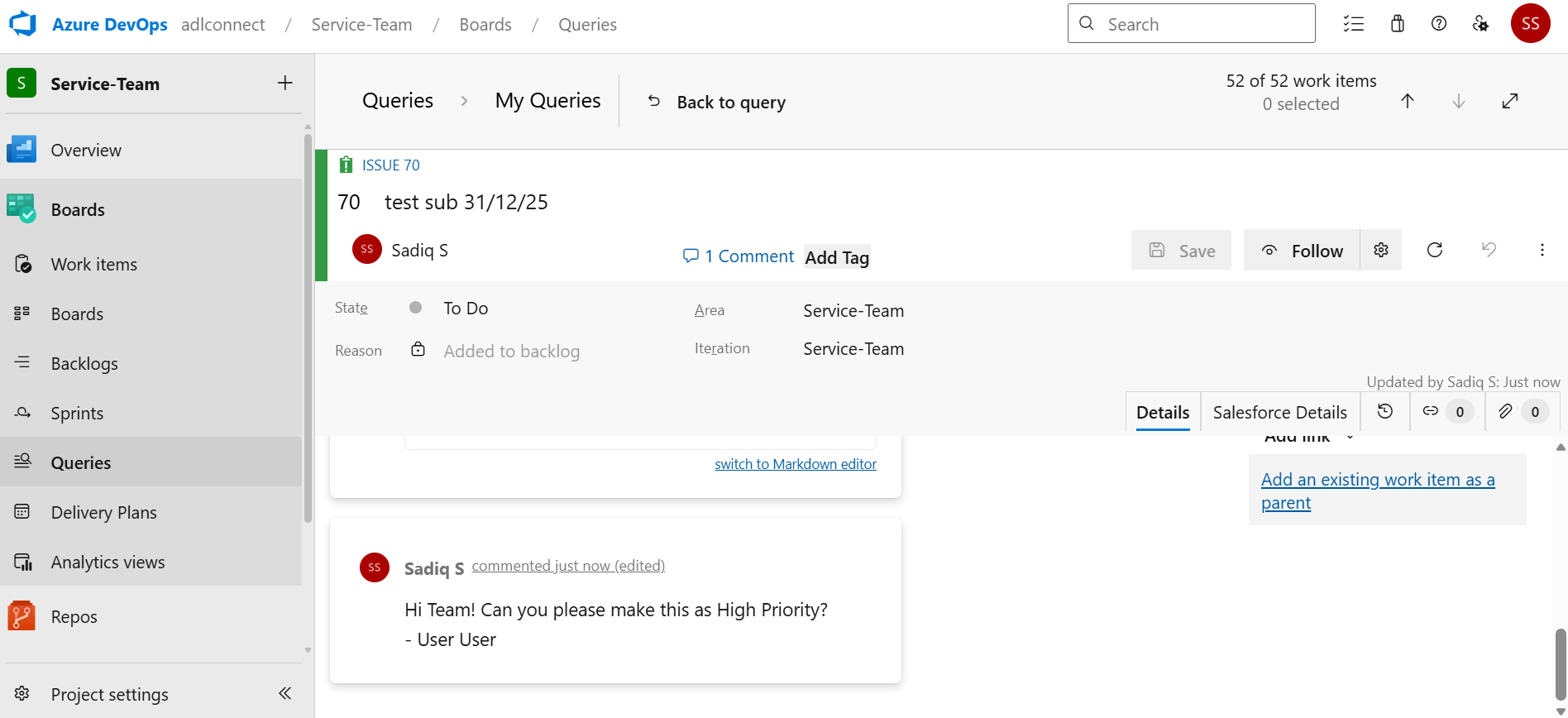Open follow settings gear icon
Viewport: 1568px width, 718px height.
coord(1381,250)
